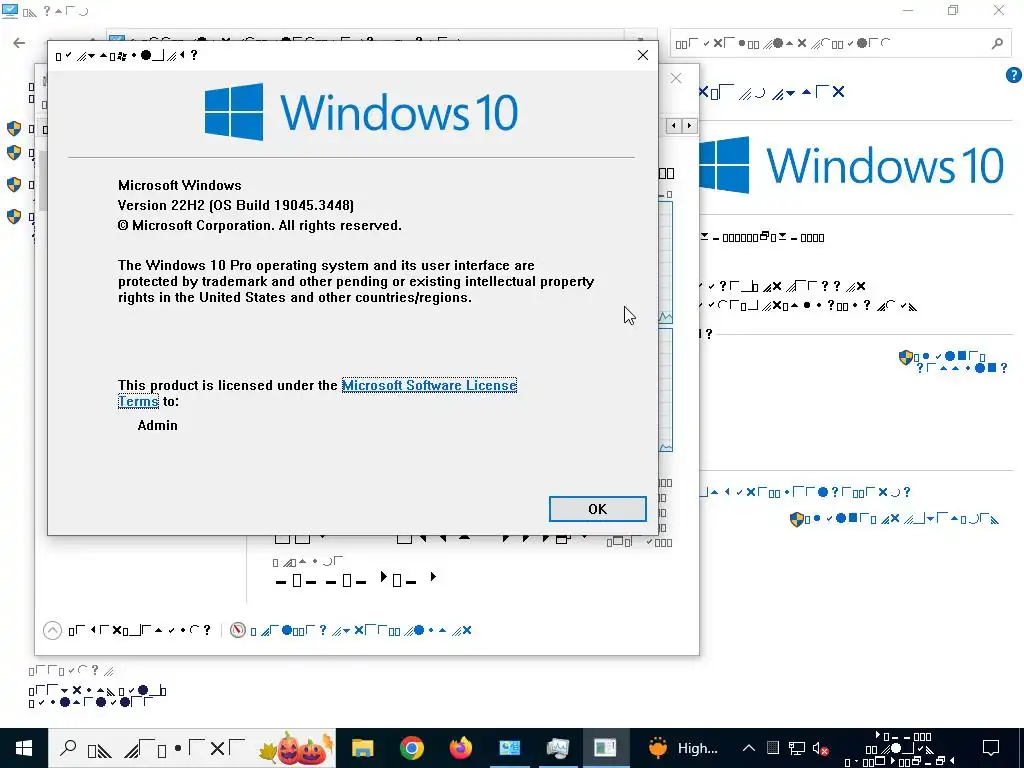Open network status from the system tray
1024x768 pixels.
pyautogui.click(x=797, y=748)
